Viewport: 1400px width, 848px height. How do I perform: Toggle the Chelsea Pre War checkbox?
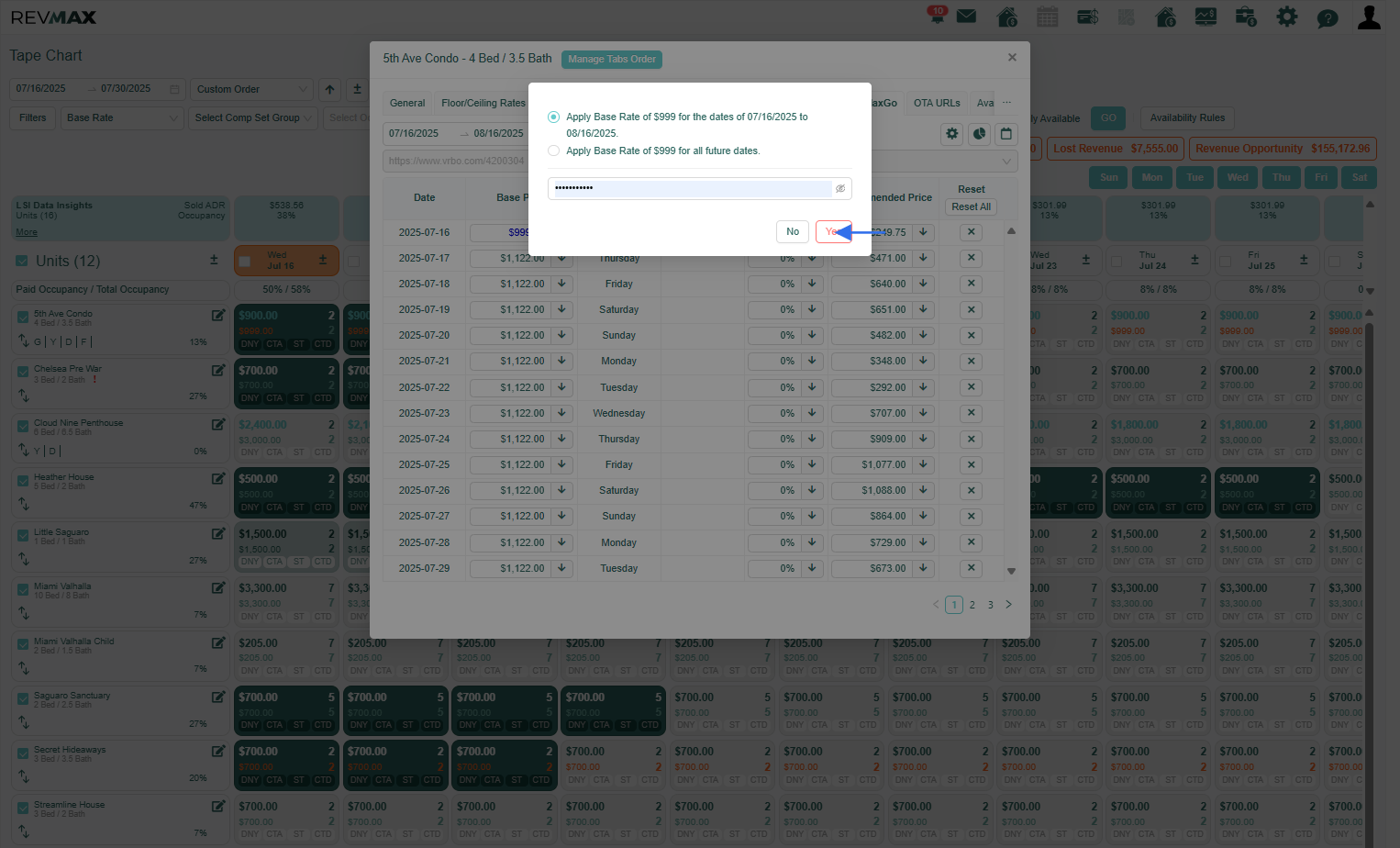tap(23, 372)
